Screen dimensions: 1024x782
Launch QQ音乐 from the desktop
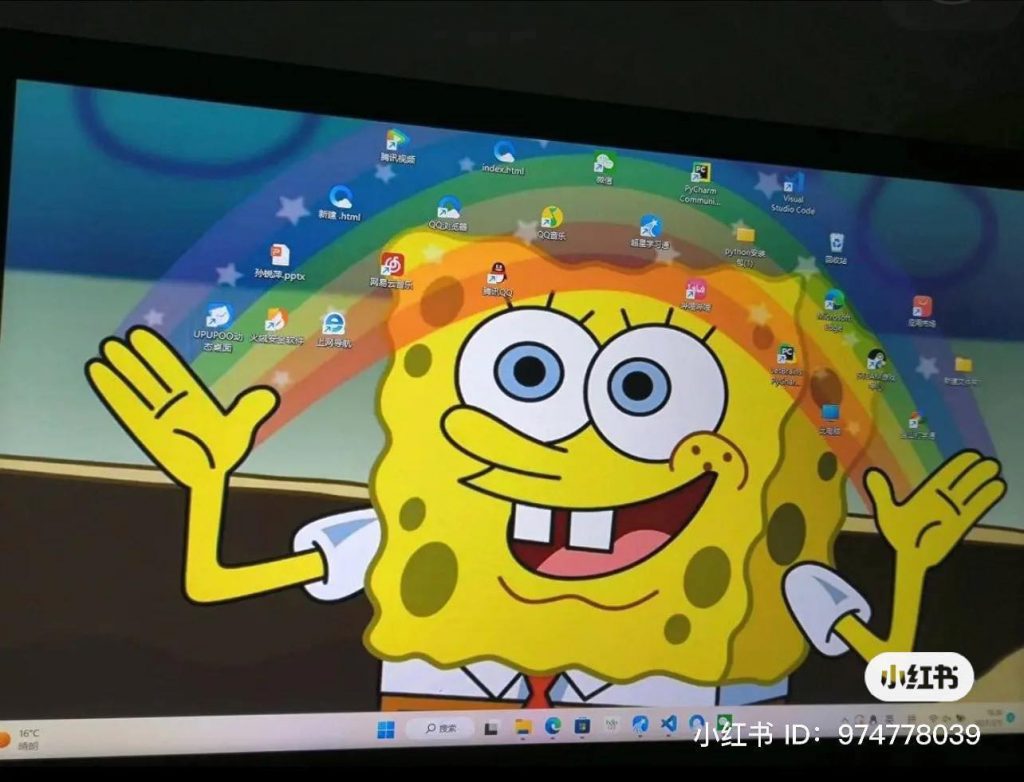[x=551, y=218]
